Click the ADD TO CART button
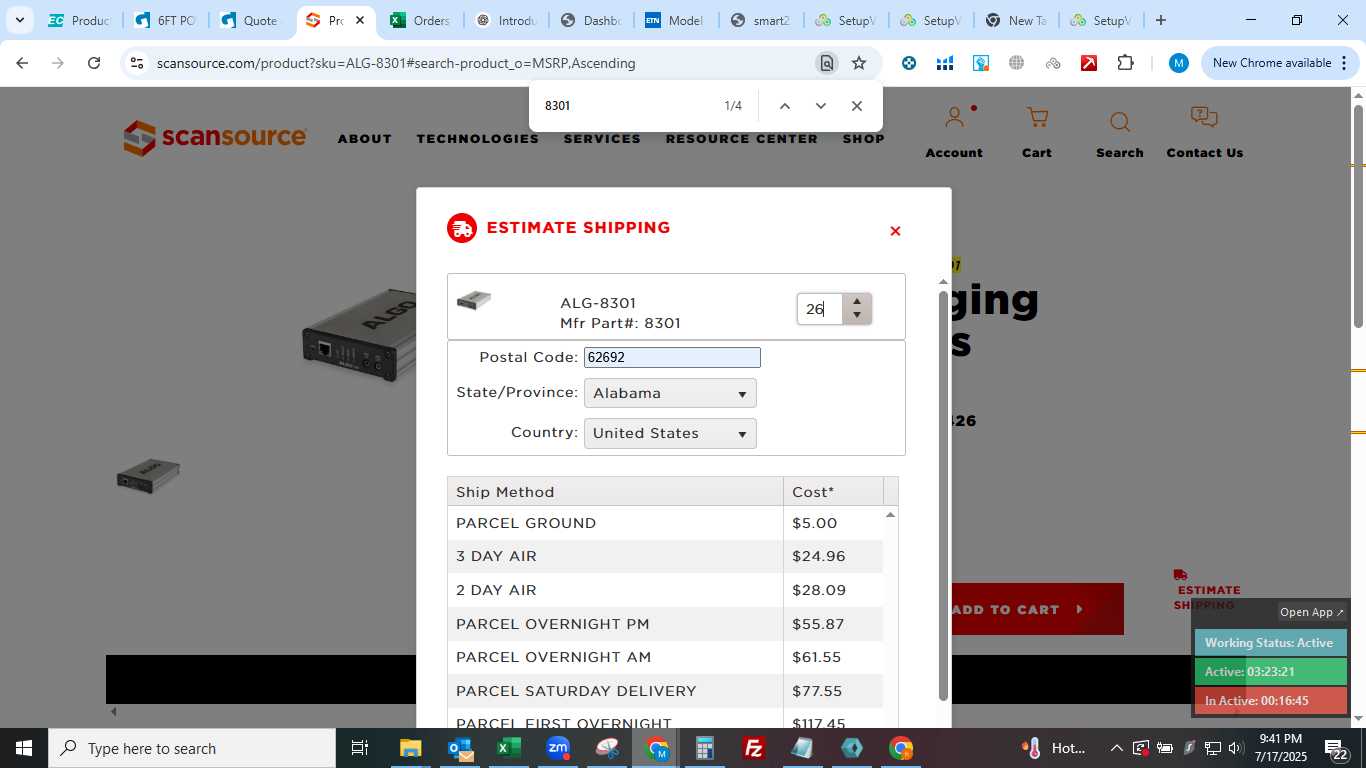1366x768 pixels. click(x=1037, y=609)
